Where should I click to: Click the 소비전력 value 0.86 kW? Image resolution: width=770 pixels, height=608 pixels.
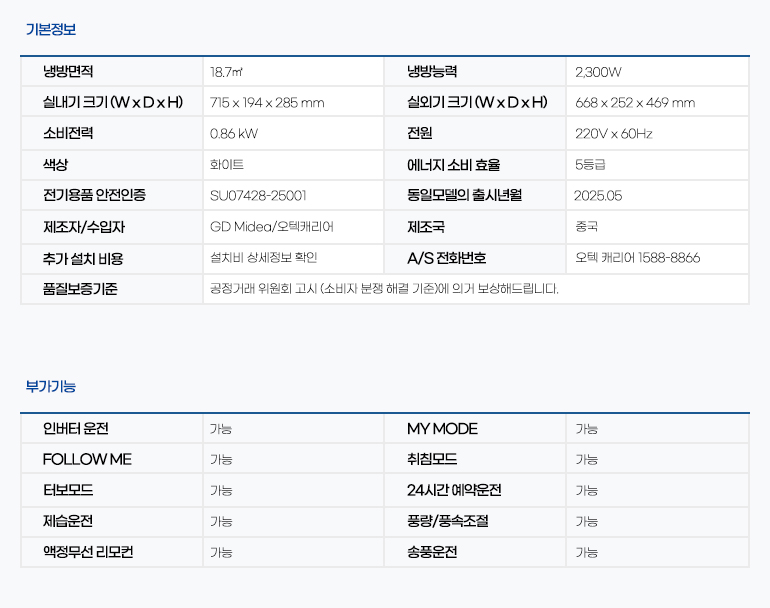pos(233,134)
